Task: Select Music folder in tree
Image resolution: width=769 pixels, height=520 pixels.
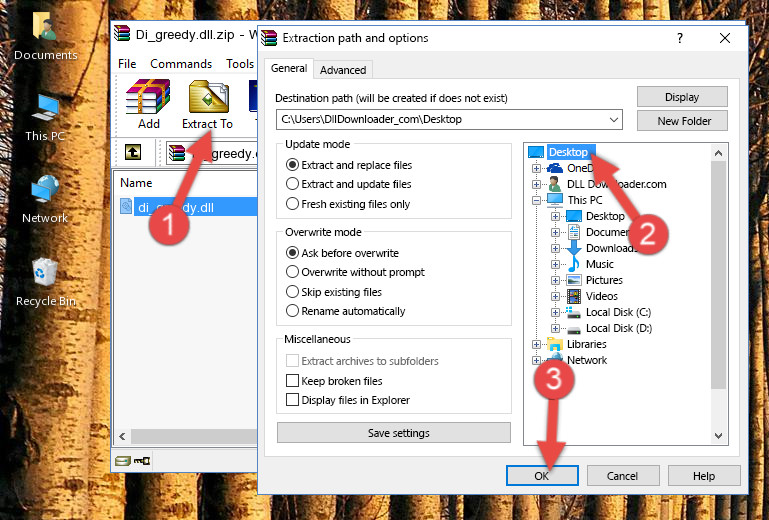Action: tap(599, 264)
